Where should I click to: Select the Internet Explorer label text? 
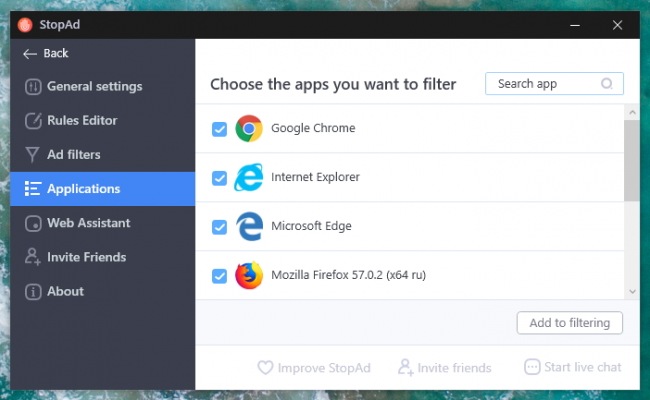pyautogui.click(x=315, y=177)
